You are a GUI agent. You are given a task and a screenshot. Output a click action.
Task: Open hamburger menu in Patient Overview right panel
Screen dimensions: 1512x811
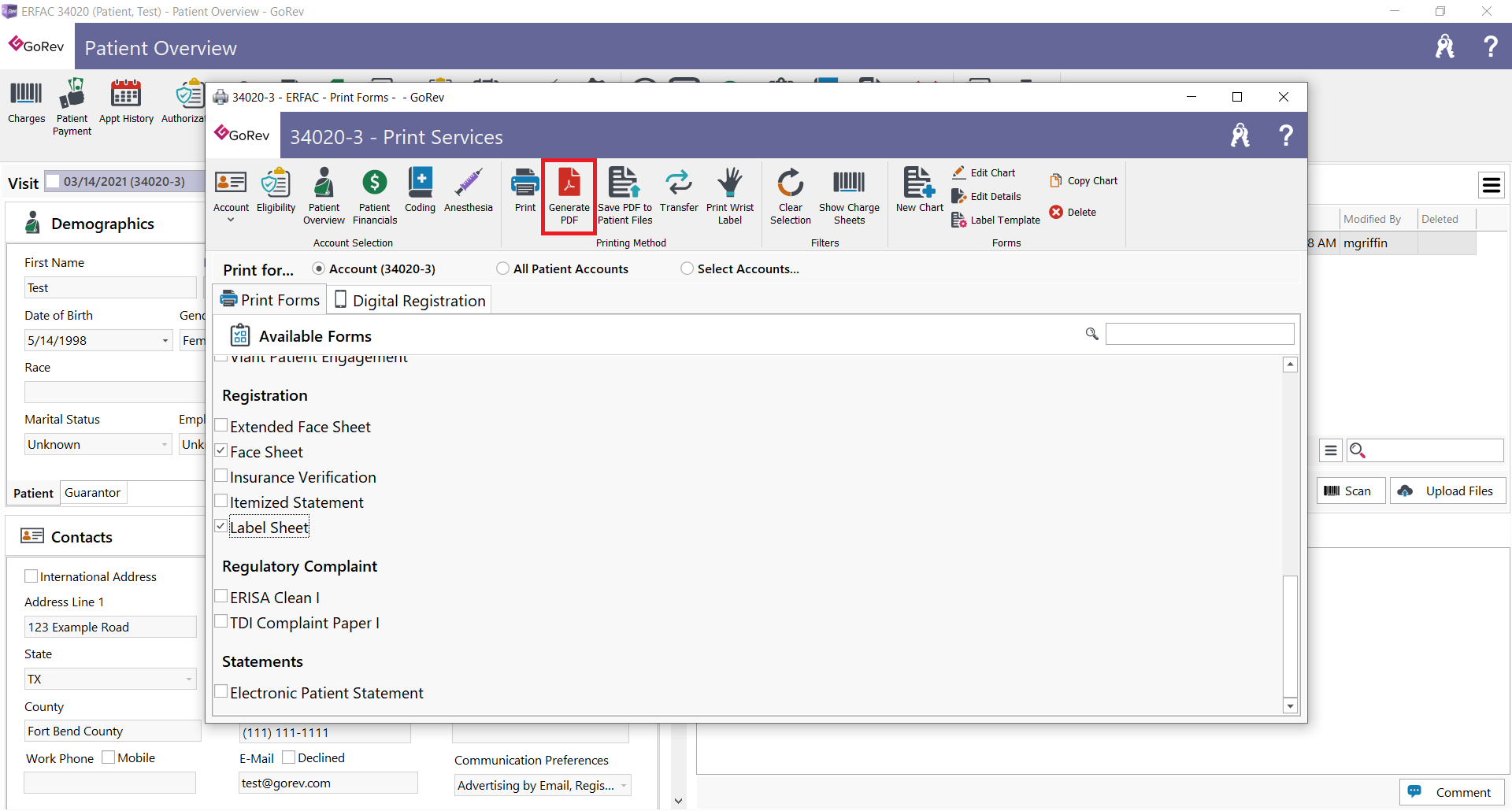click(1492, 185)
